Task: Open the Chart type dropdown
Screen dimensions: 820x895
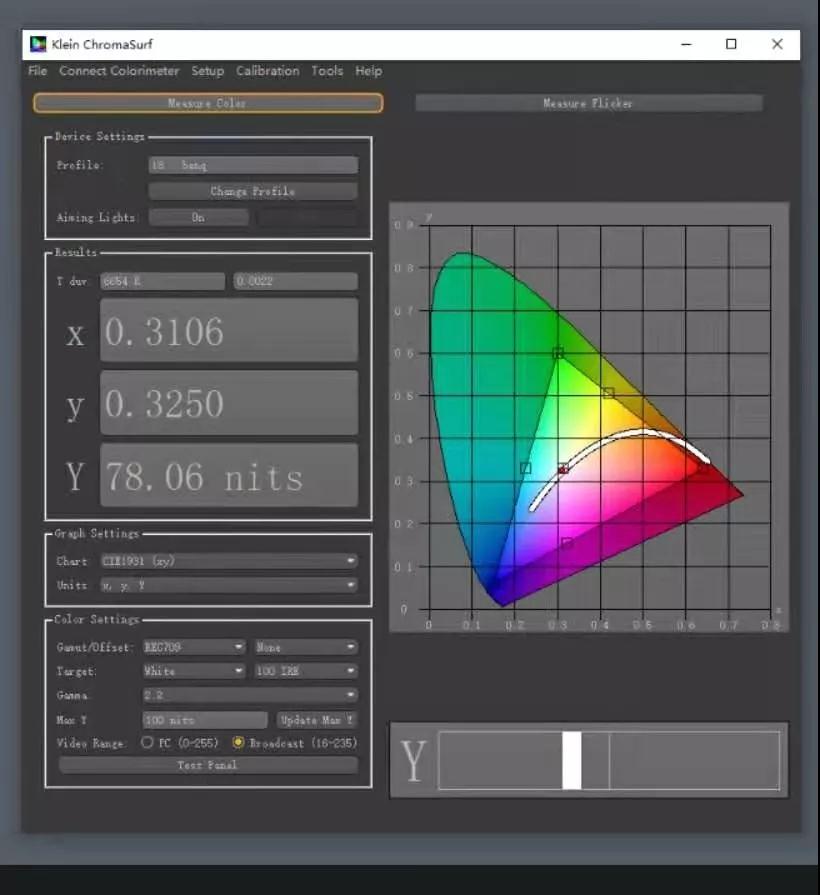Action: pos(229,561)
